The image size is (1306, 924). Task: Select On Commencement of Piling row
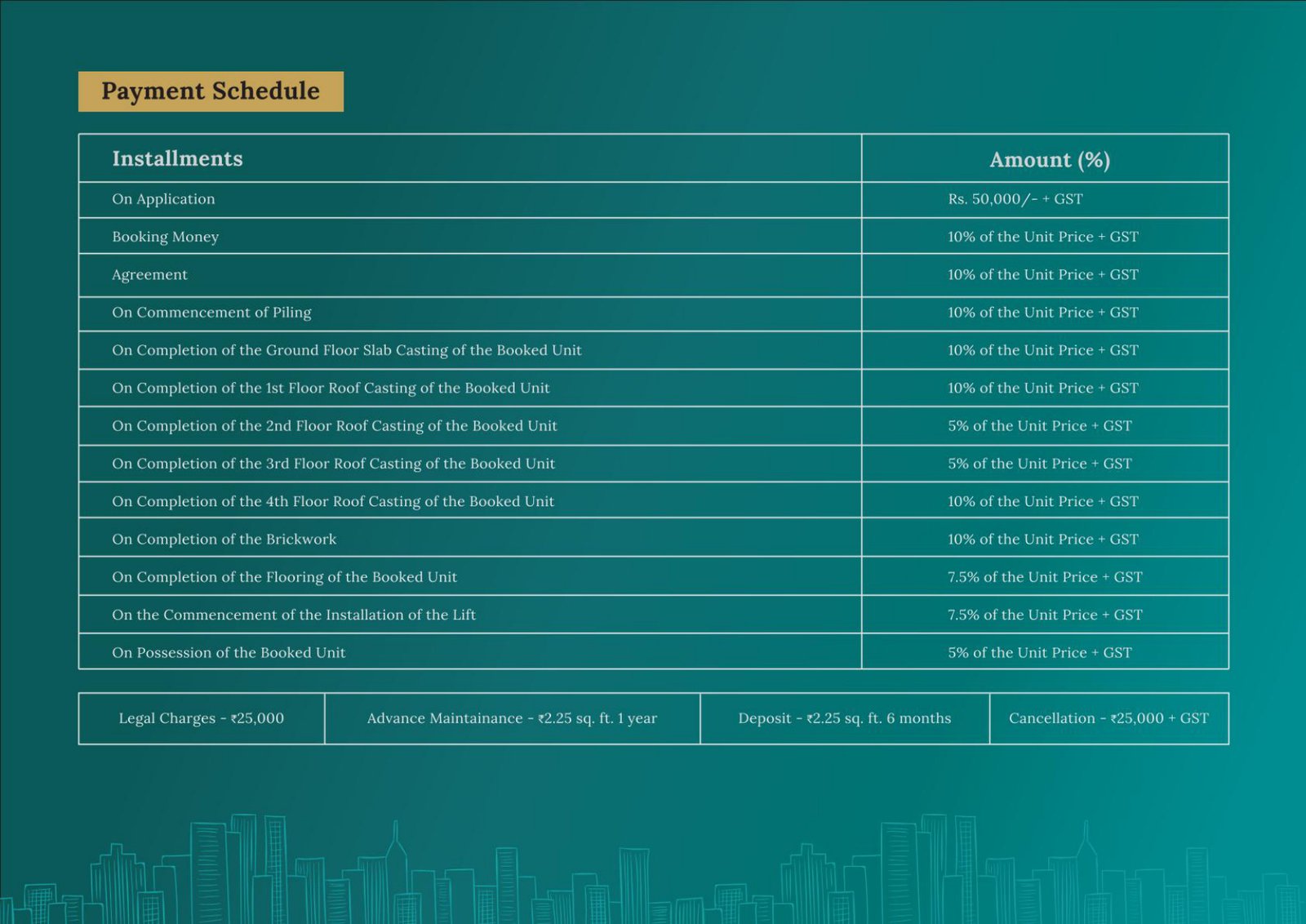pyautogui.click(x=654, y=313)
